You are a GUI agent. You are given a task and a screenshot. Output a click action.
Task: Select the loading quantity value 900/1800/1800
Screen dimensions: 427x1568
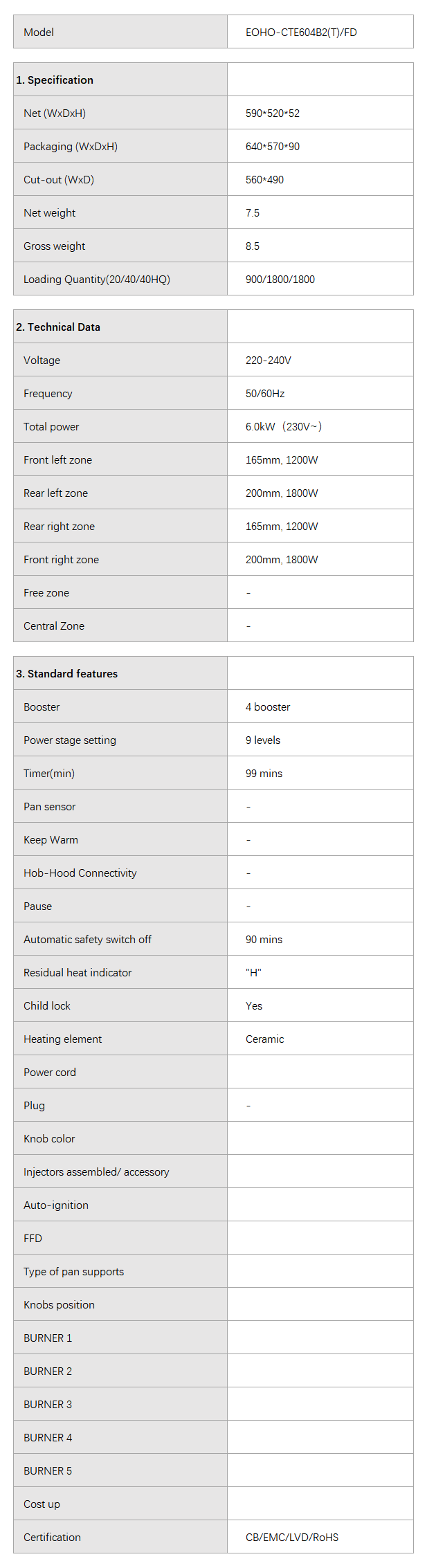(x=280, y=280)
